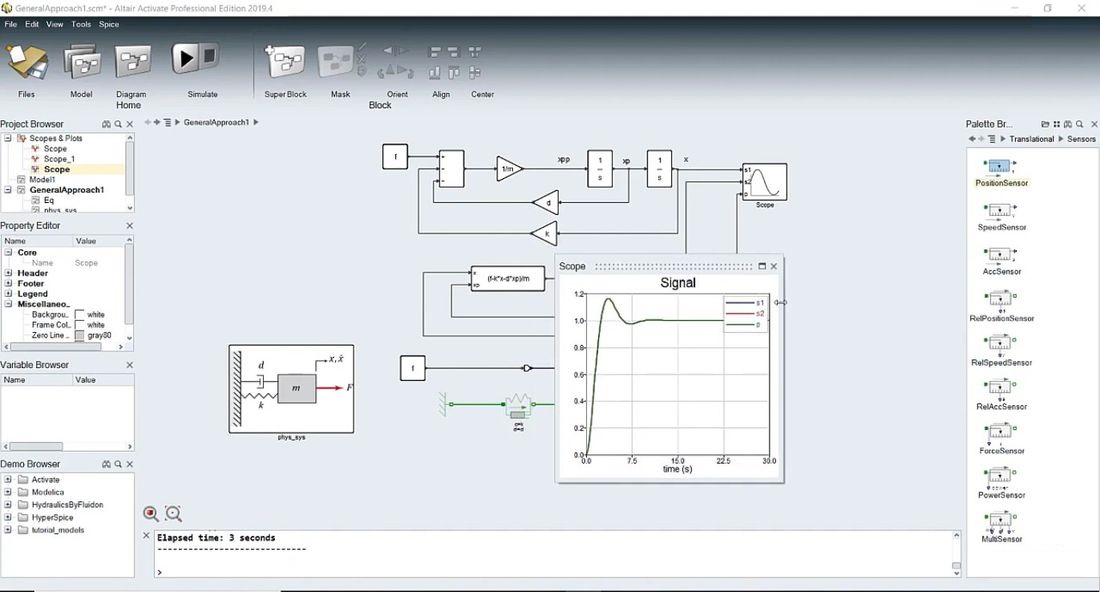Open the Files toolbar icon
The image size is (1100, 592).
pos(27,62)
